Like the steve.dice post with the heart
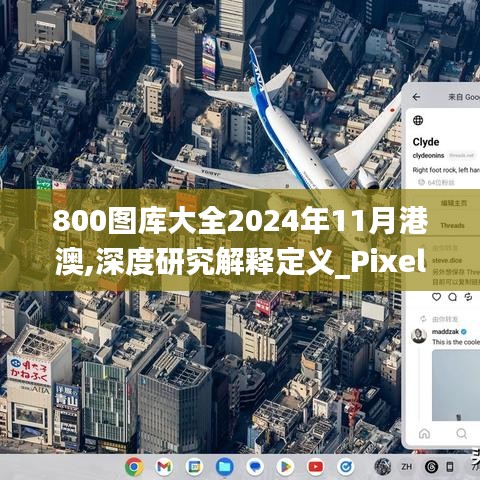 tap(437, 297)
